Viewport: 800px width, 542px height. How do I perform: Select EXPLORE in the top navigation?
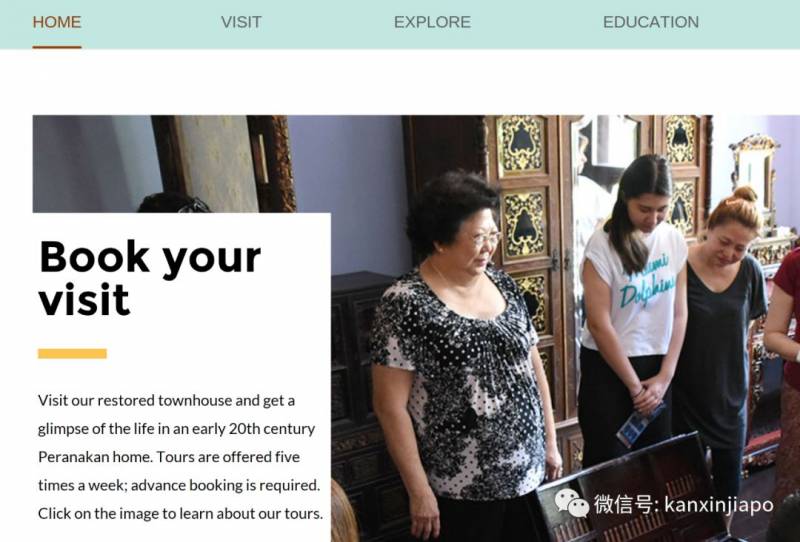pos(432,22)
